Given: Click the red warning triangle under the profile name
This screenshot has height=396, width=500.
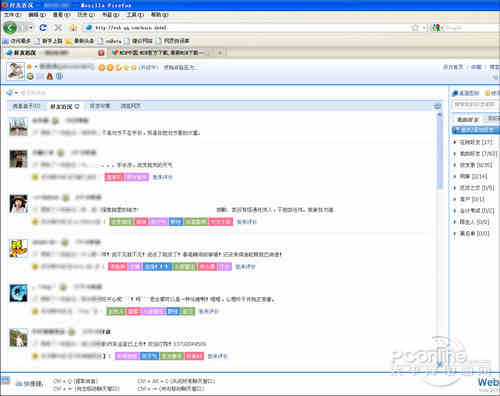Looking at the screenshot, I should pos(50,76).
